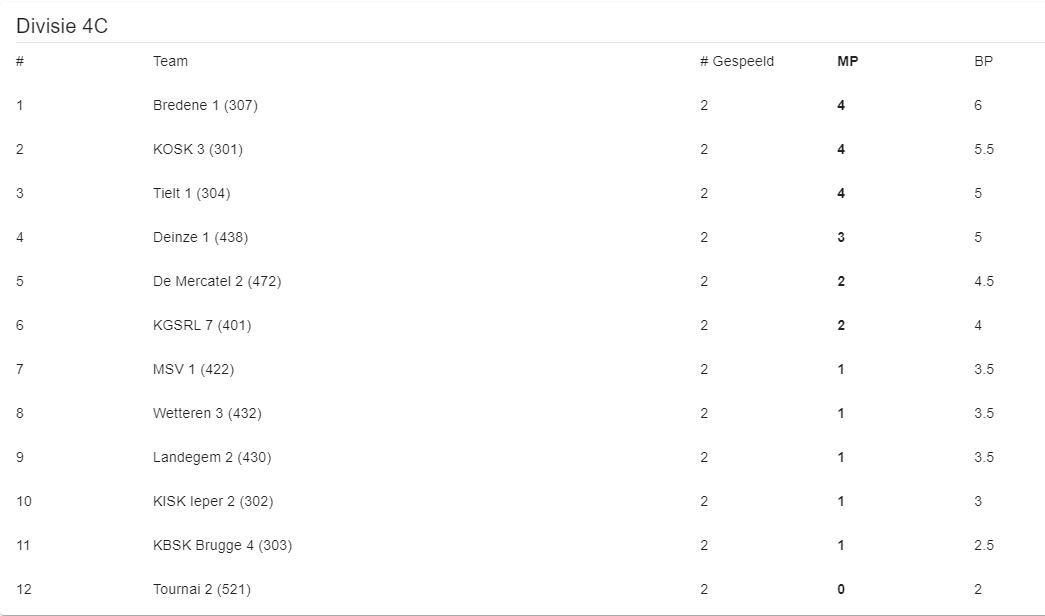Open the KGSRL 7 (401) team

pyautogui.click(x=202, y=325)
